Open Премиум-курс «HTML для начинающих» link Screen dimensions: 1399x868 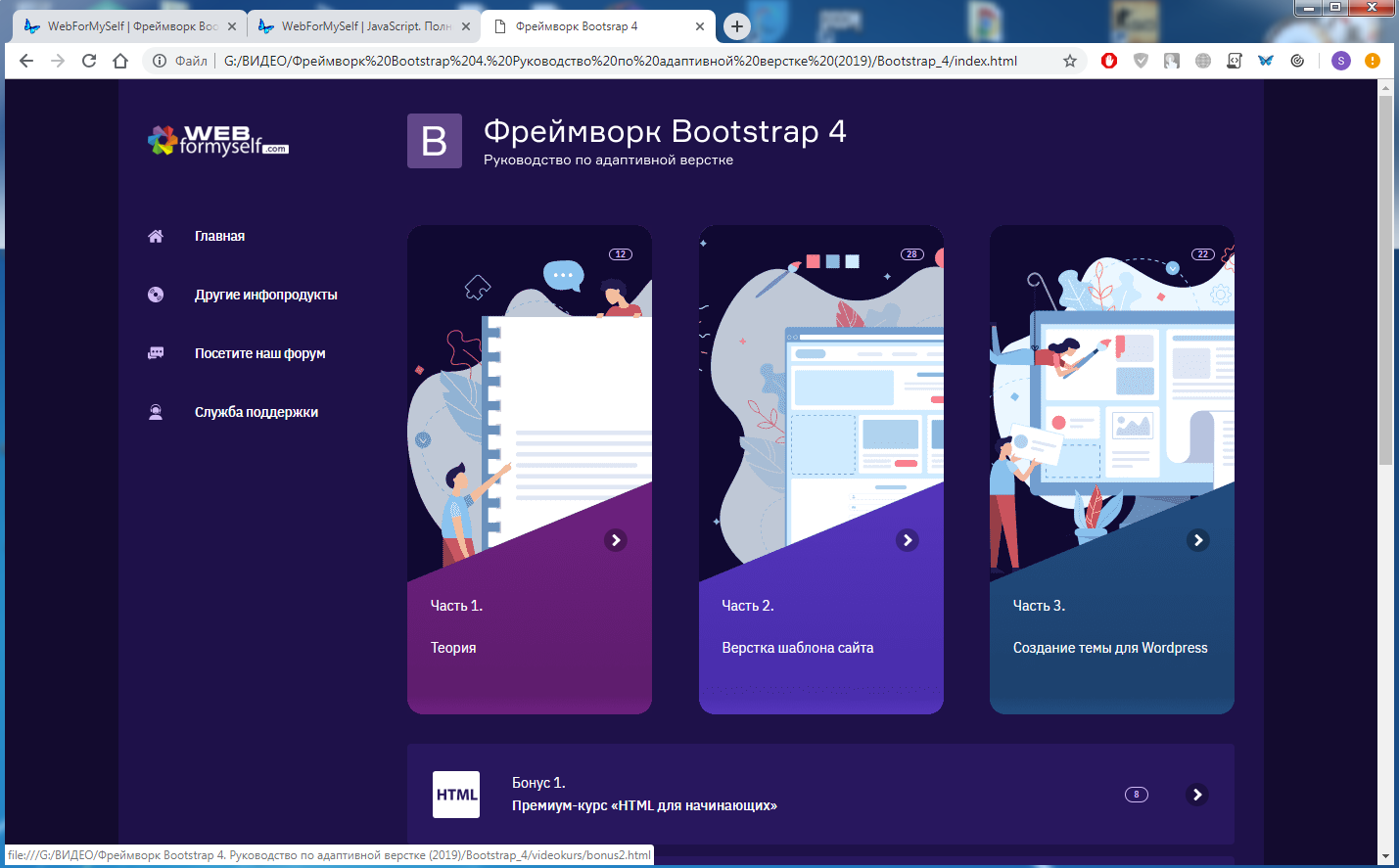point(644,805)
